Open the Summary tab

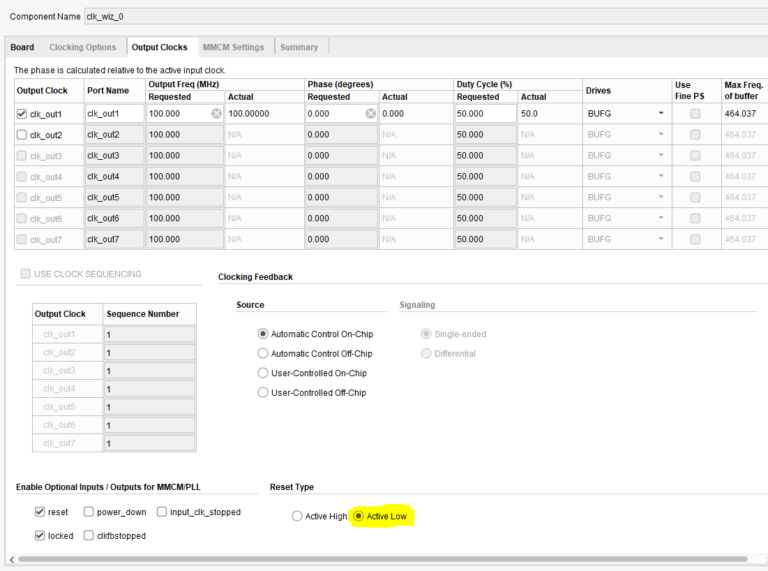(x=299, y=47)
